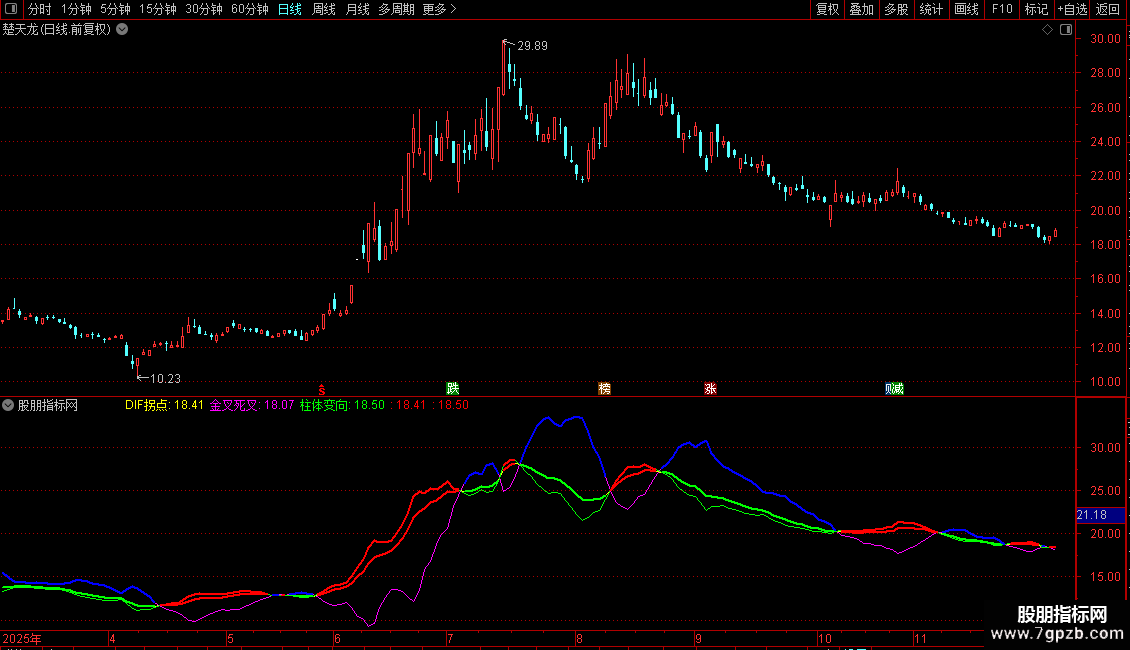This screenshot has width=1130, height=650.
Task: Toggle 复权 price adjustment
Action: tap(827, 9)
